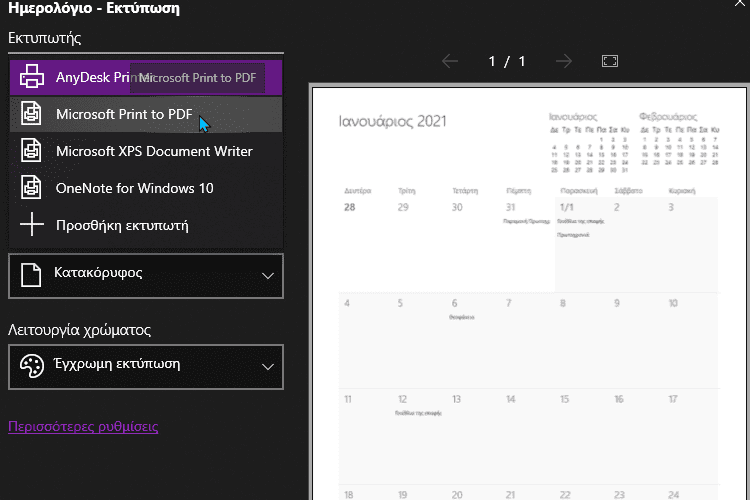Screen dimensions: 750x500
Task: Choose Microsoft XPS Document Writer option
Action: tap(154, 151)
